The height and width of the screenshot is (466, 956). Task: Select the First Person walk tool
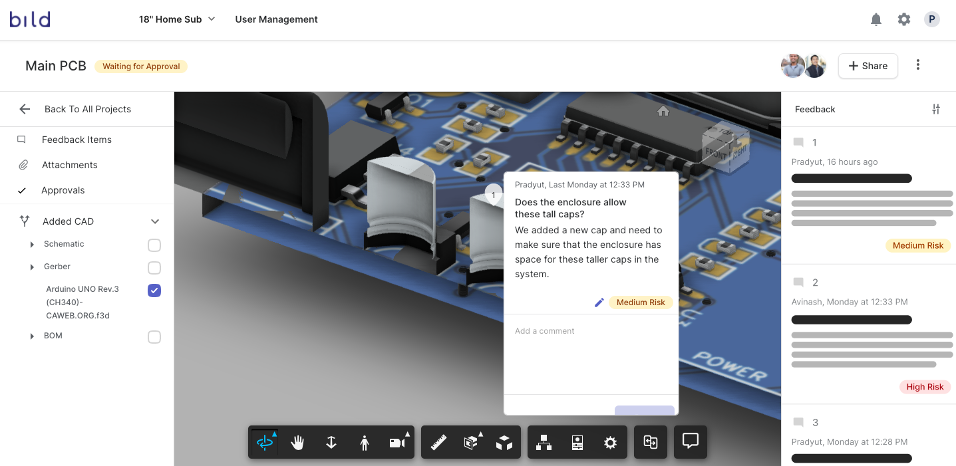click(365, 443)
